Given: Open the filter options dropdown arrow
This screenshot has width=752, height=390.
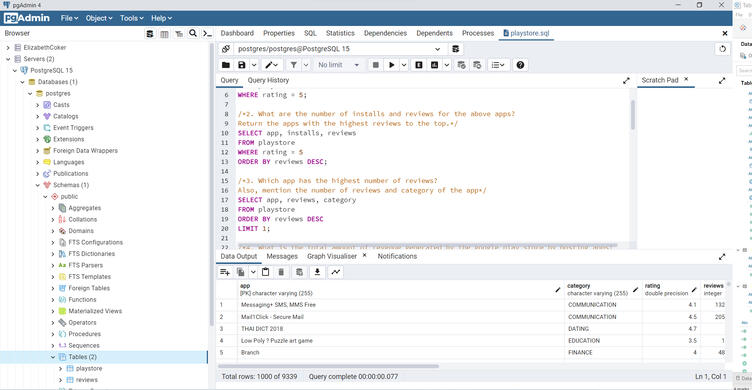Looking at the screenshot, I should pos(306,65).
